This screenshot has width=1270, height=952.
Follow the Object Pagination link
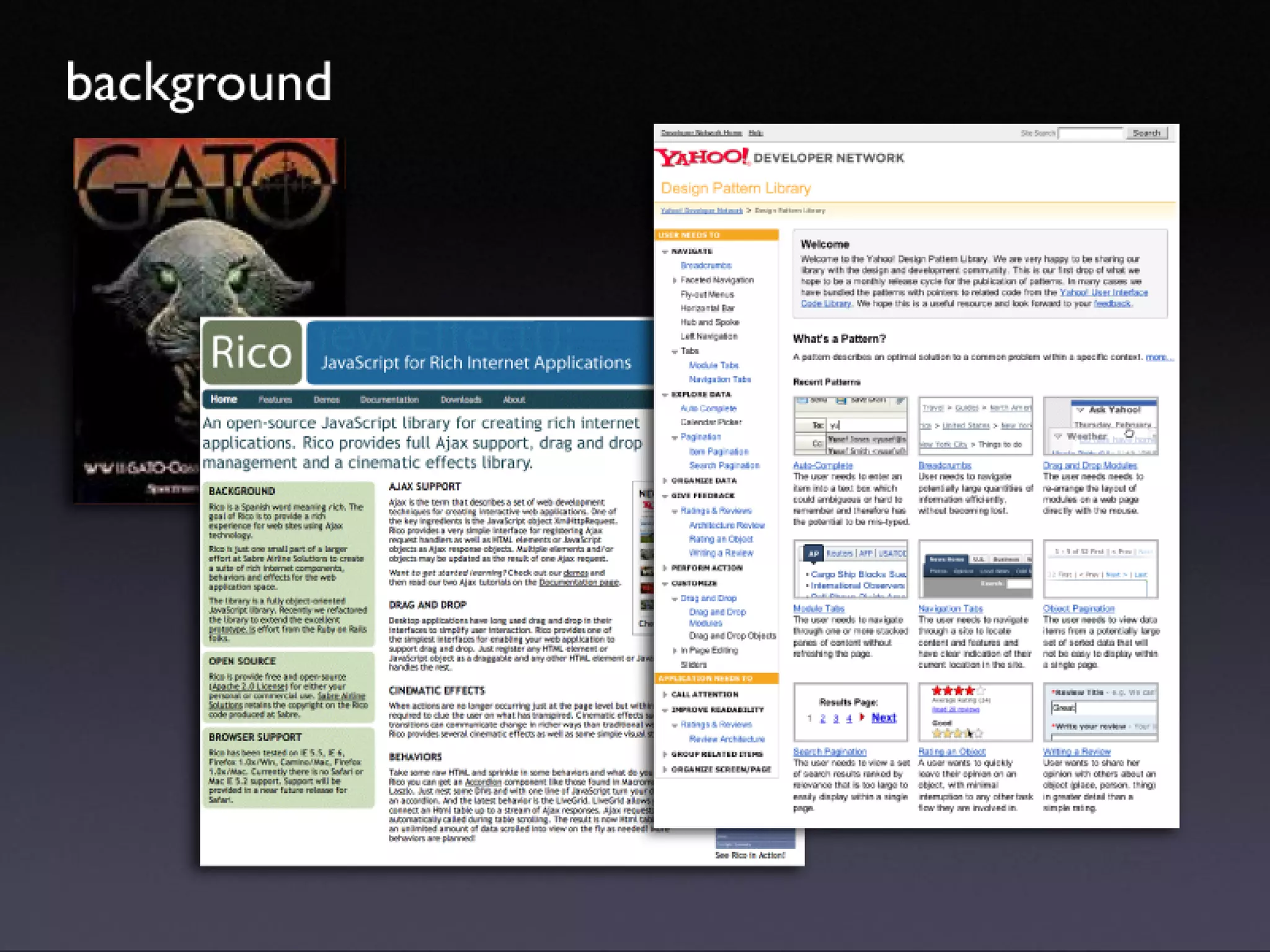click(1078, 609)
